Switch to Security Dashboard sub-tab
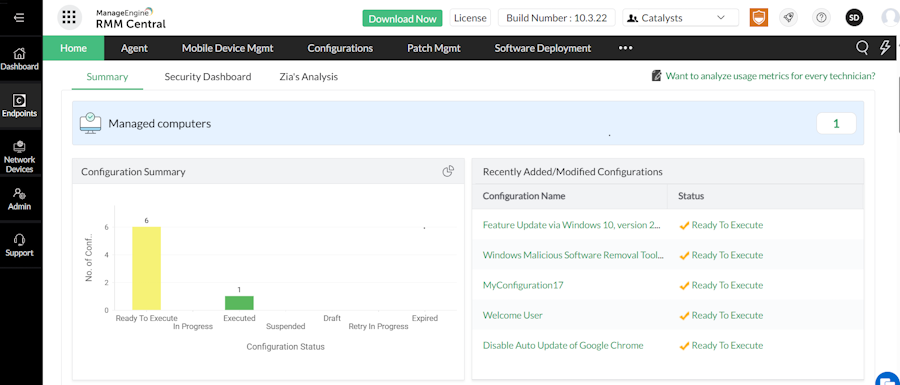The image size is (900, 385). coord(208,76)
